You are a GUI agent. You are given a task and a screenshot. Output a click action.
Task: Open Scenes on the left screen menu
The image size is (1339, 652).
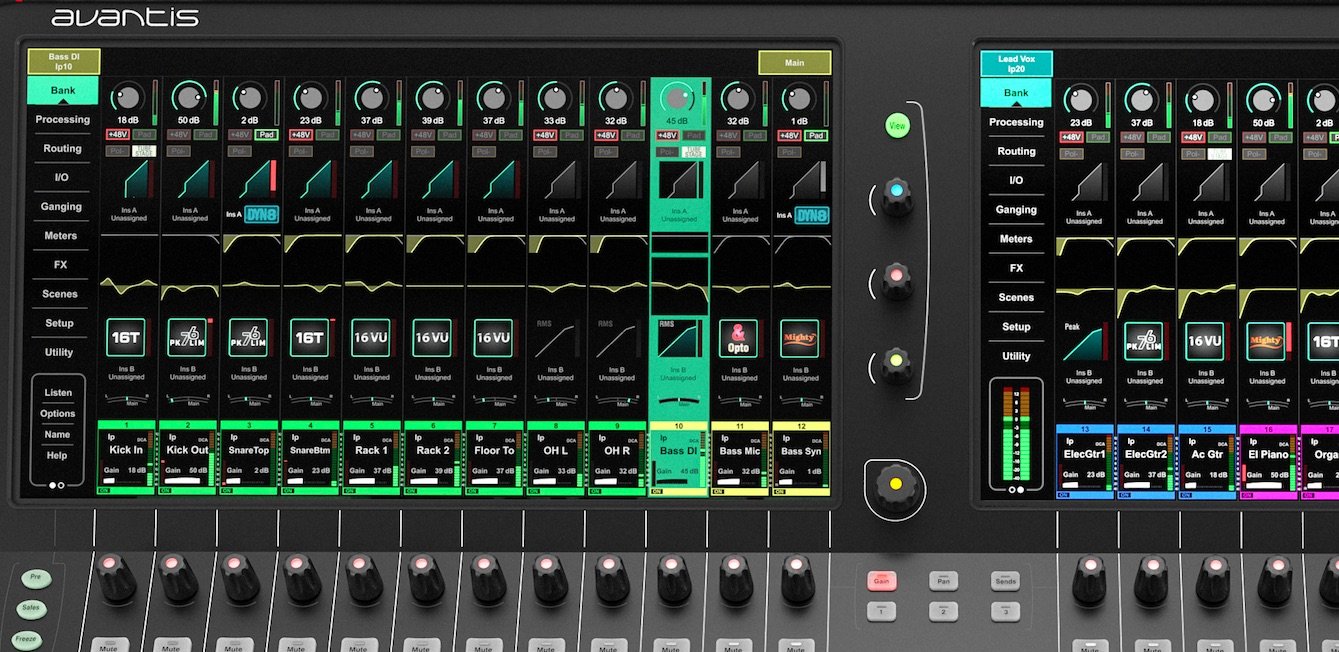coord(59,294)
